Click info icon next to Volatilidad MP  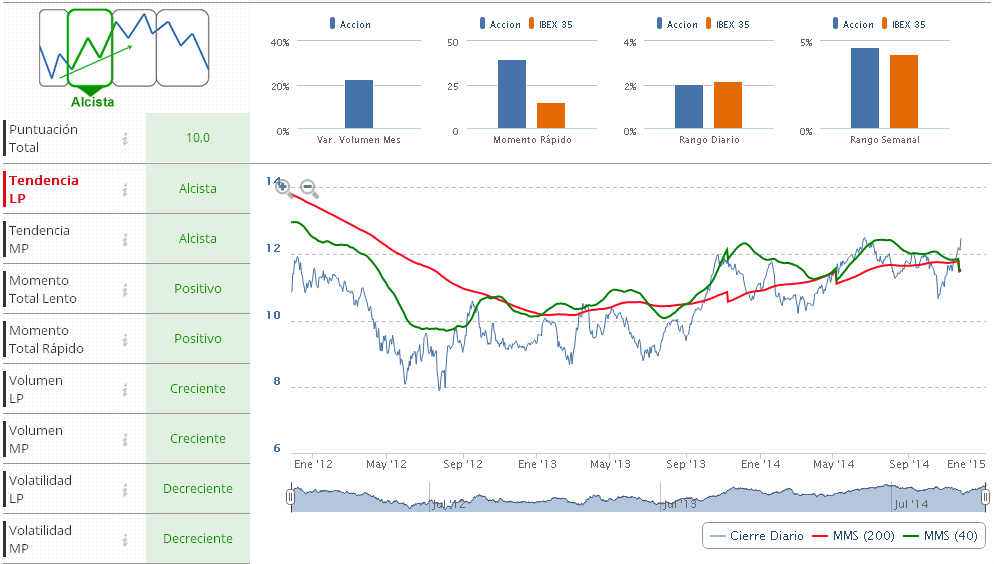pyautogui.click(x=125, y=539)
